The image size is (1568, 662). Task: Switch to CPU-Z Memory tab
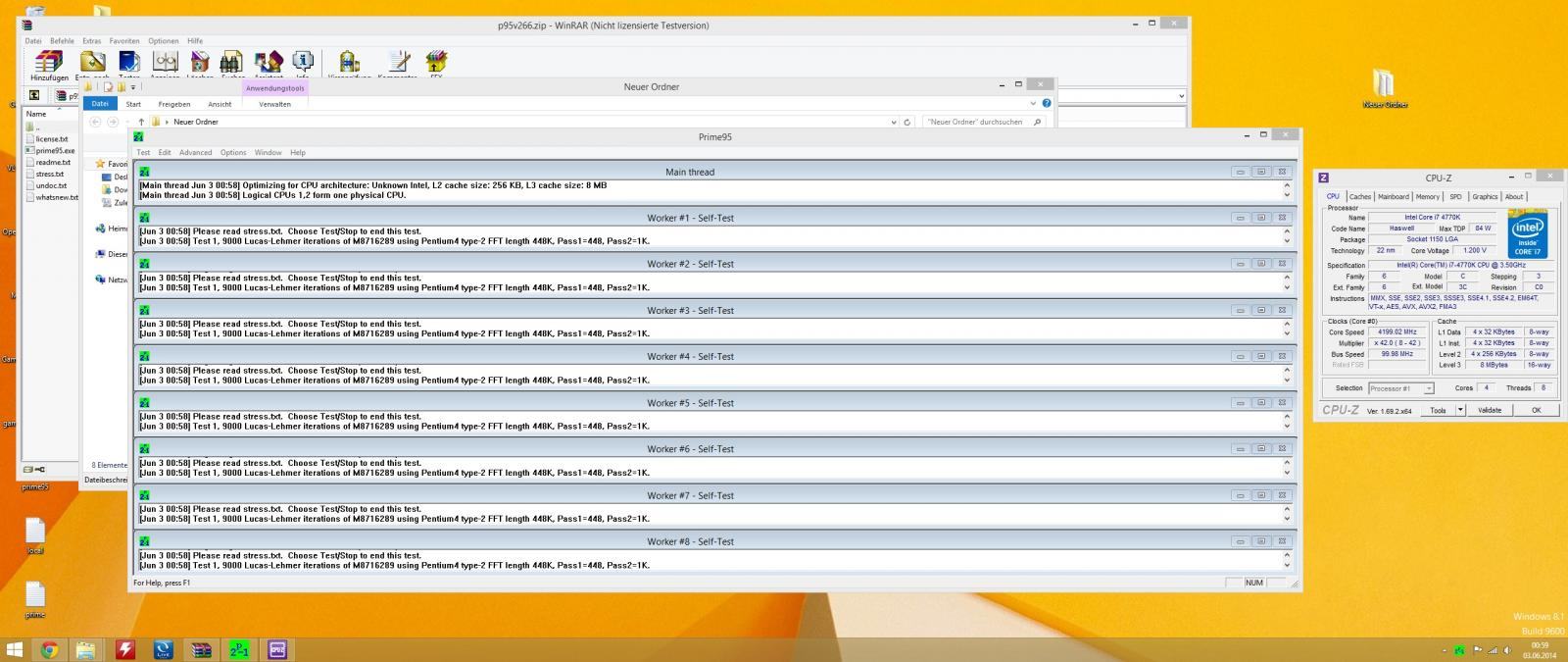(x=1428, y=196)
